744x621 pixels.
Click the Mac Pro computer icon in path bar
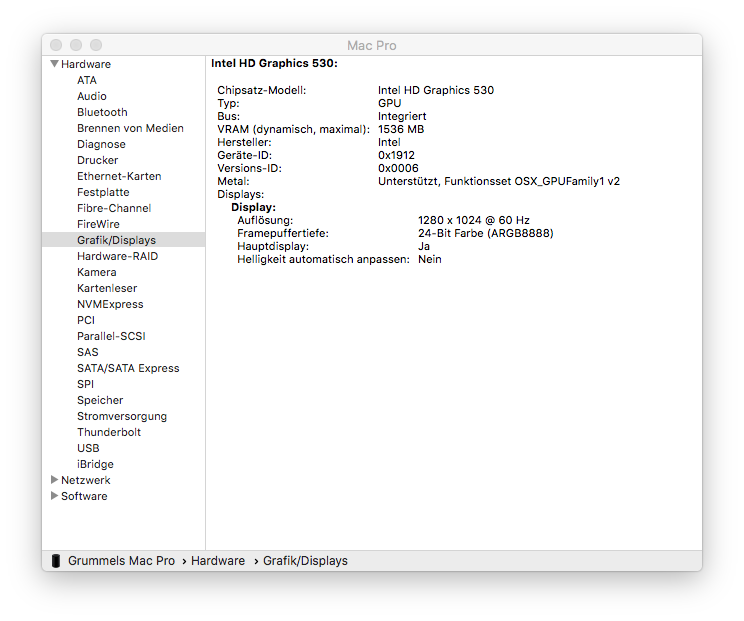pos(56,561)
